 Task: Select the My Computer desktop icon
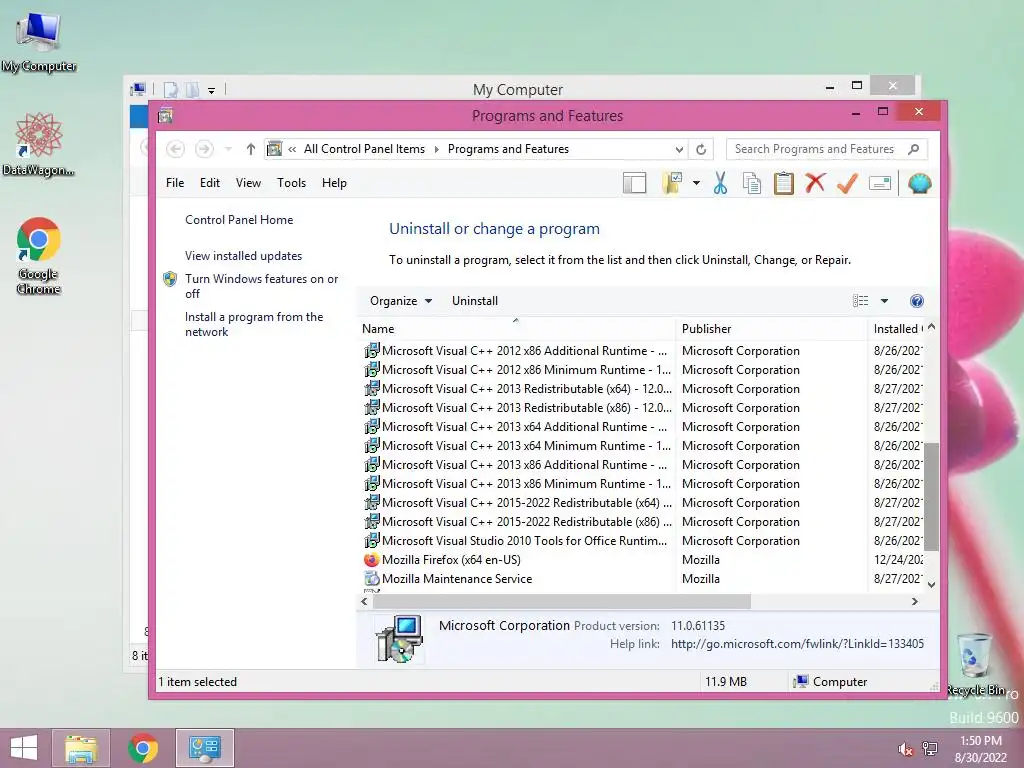[39, 40]
